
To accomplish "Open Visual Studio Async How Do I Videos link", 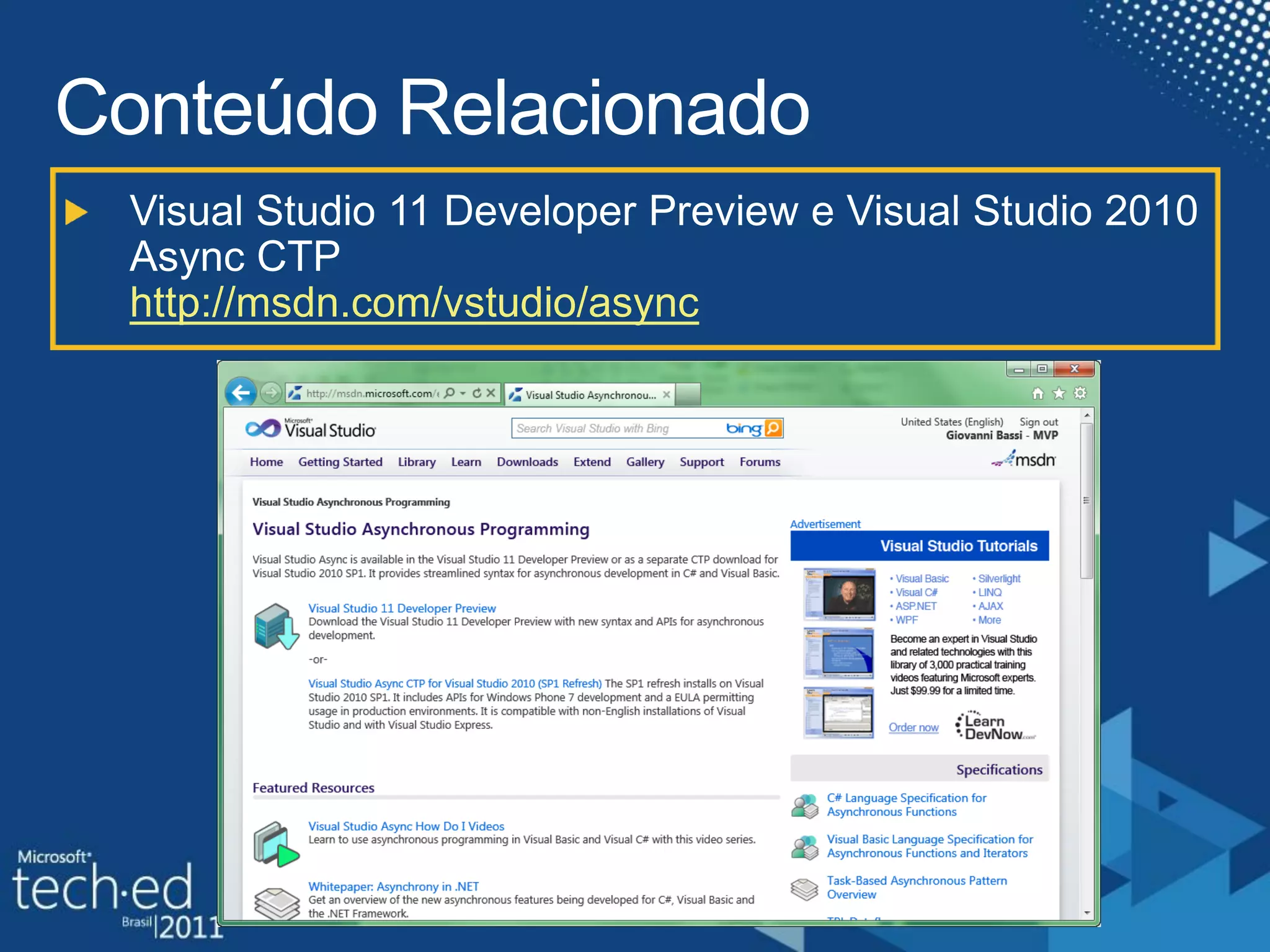I will [406, 826].
